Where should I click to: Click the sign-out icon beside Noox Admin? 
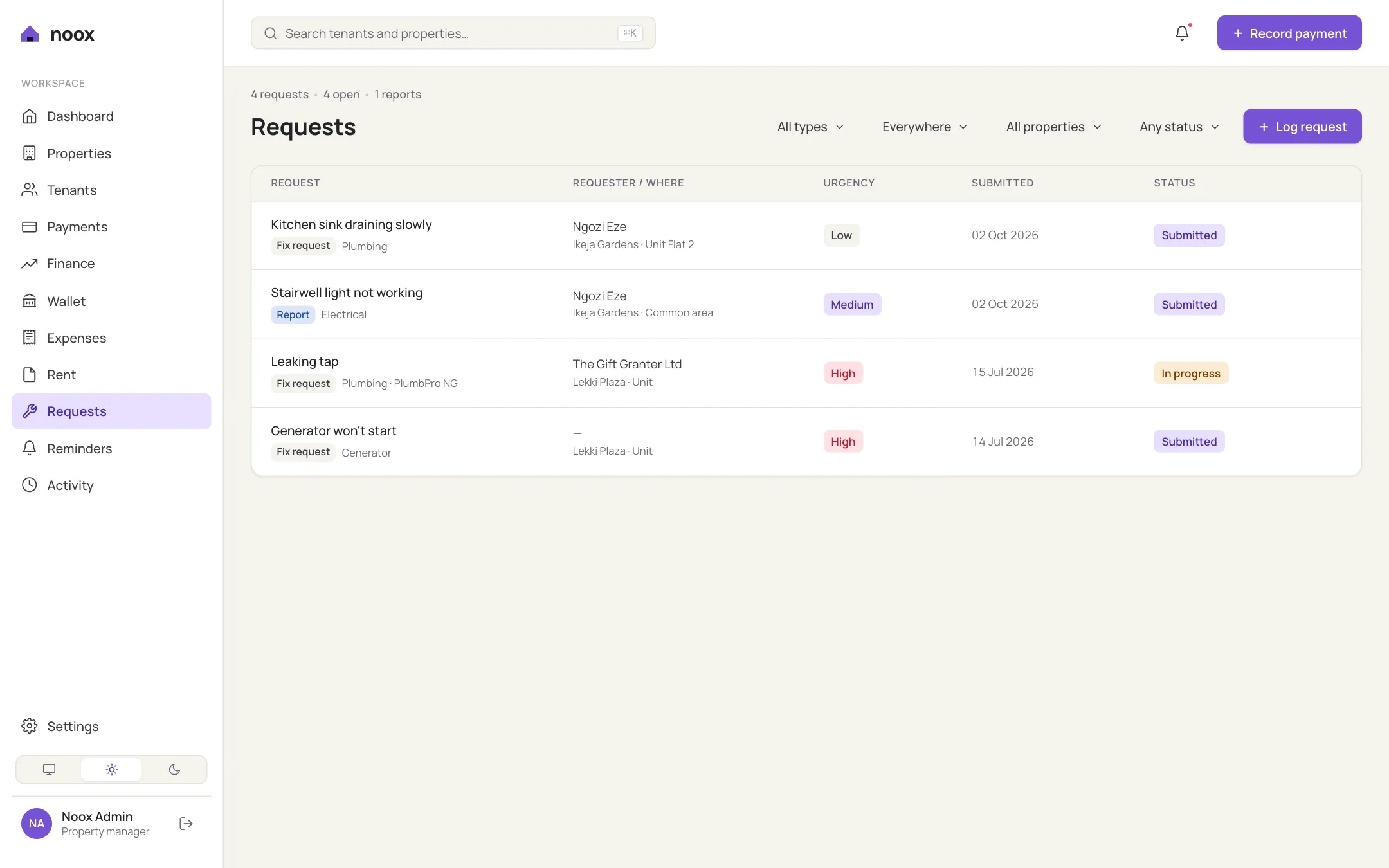pos(186,824)
